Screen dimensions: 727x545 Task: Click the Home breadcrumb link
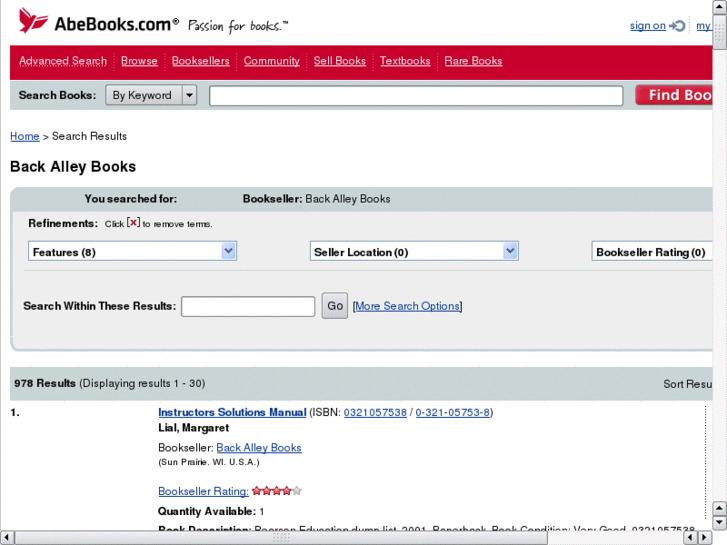(x=25, y=136)
